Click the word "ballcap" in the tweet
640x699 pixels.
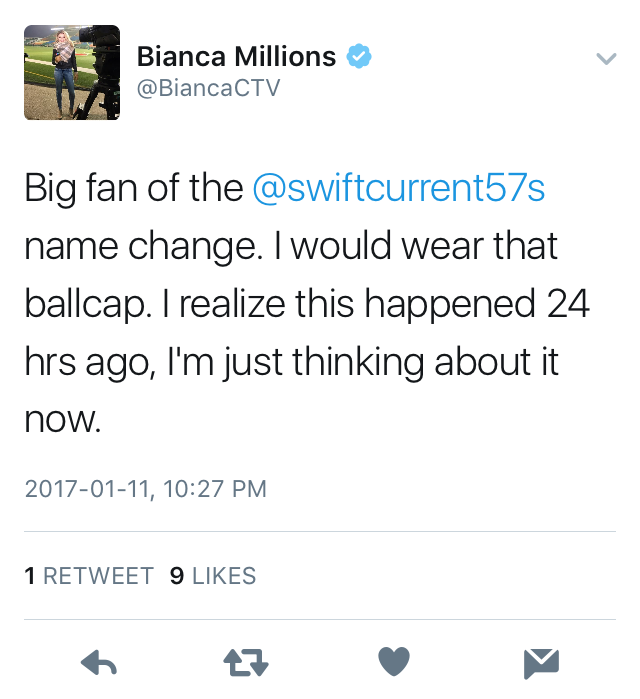84,302
